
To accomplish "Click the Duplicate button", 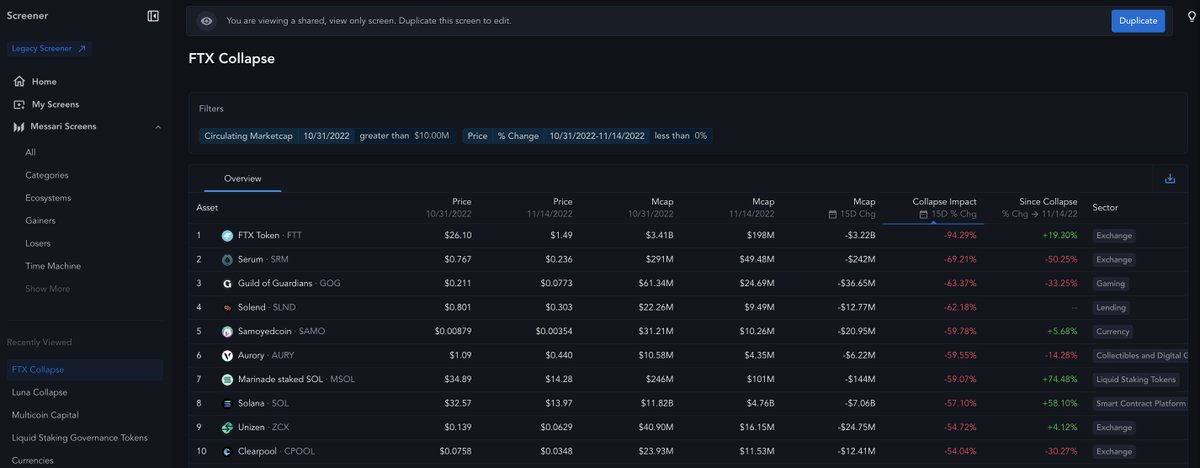I will [1138, 21].
